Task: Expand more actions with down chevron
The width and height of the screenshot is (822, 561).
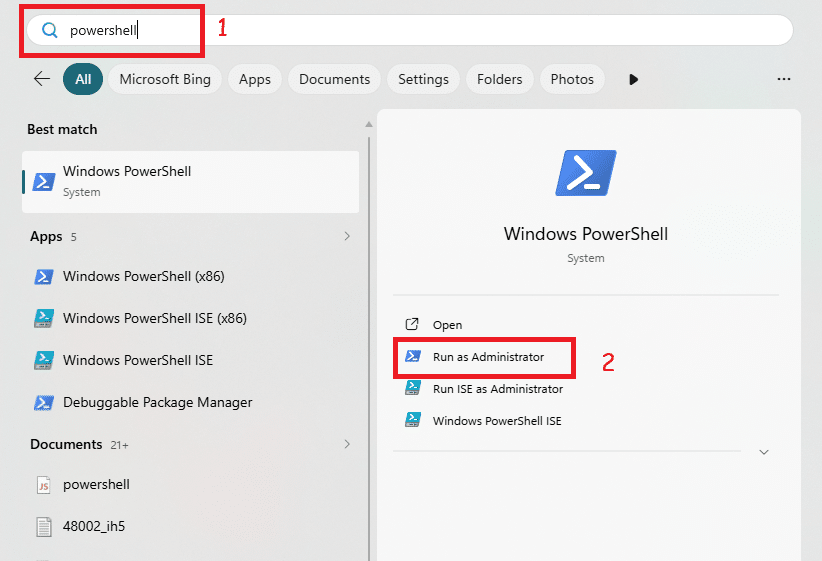Action: [764, 452]
